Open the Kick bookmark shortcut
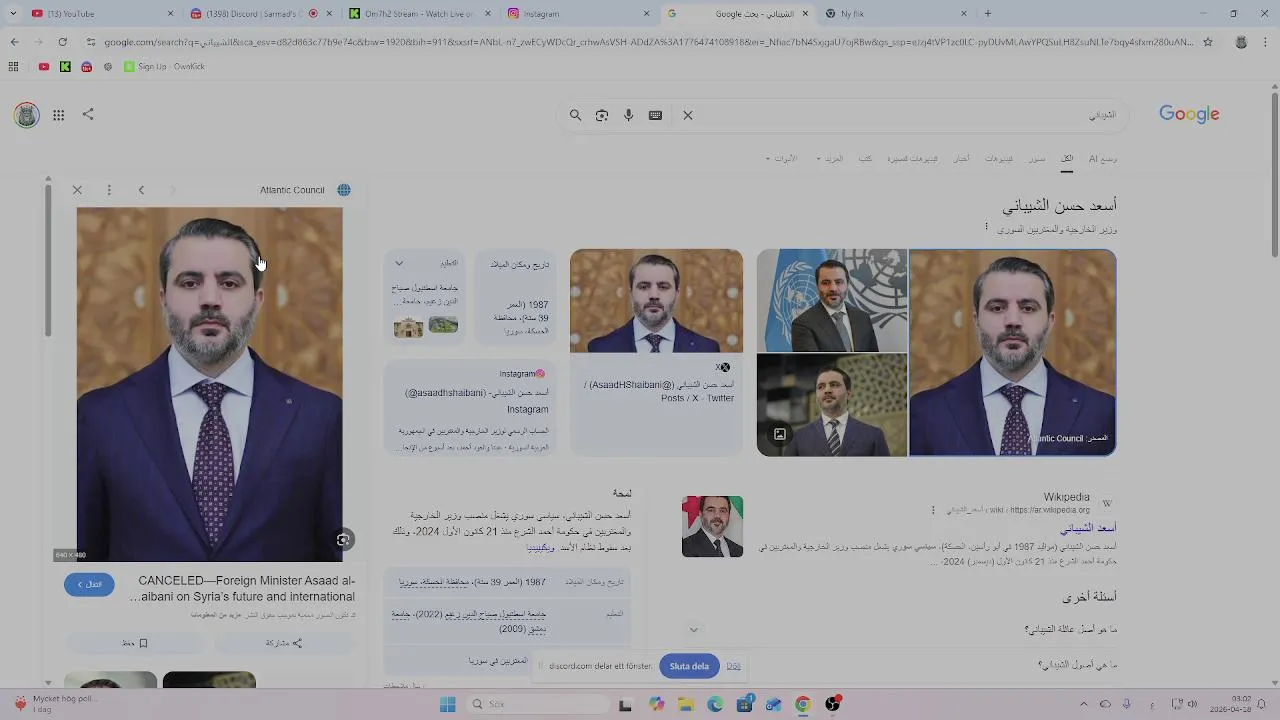The height and width of the screenshot is (720, 1280). 65,67
